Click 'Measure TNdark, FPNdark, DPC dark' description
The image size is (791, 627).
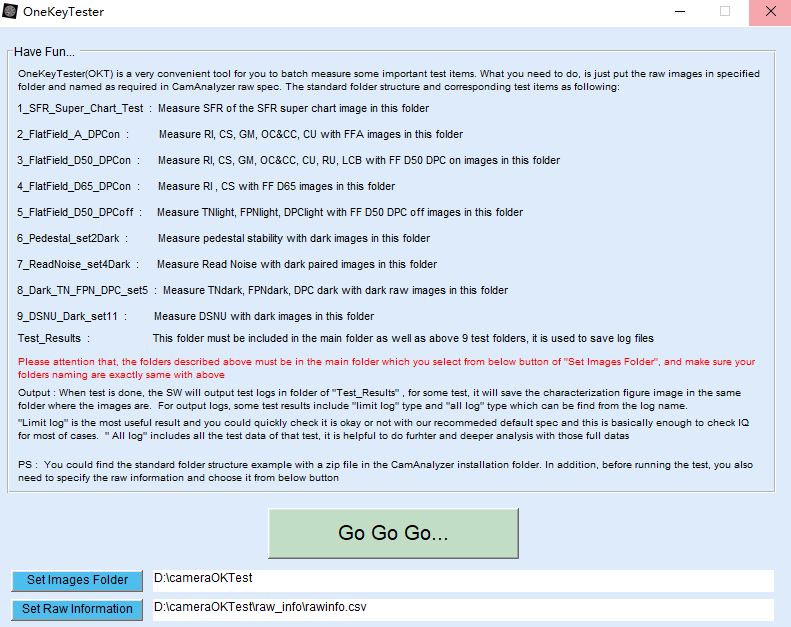click(335, 291)
